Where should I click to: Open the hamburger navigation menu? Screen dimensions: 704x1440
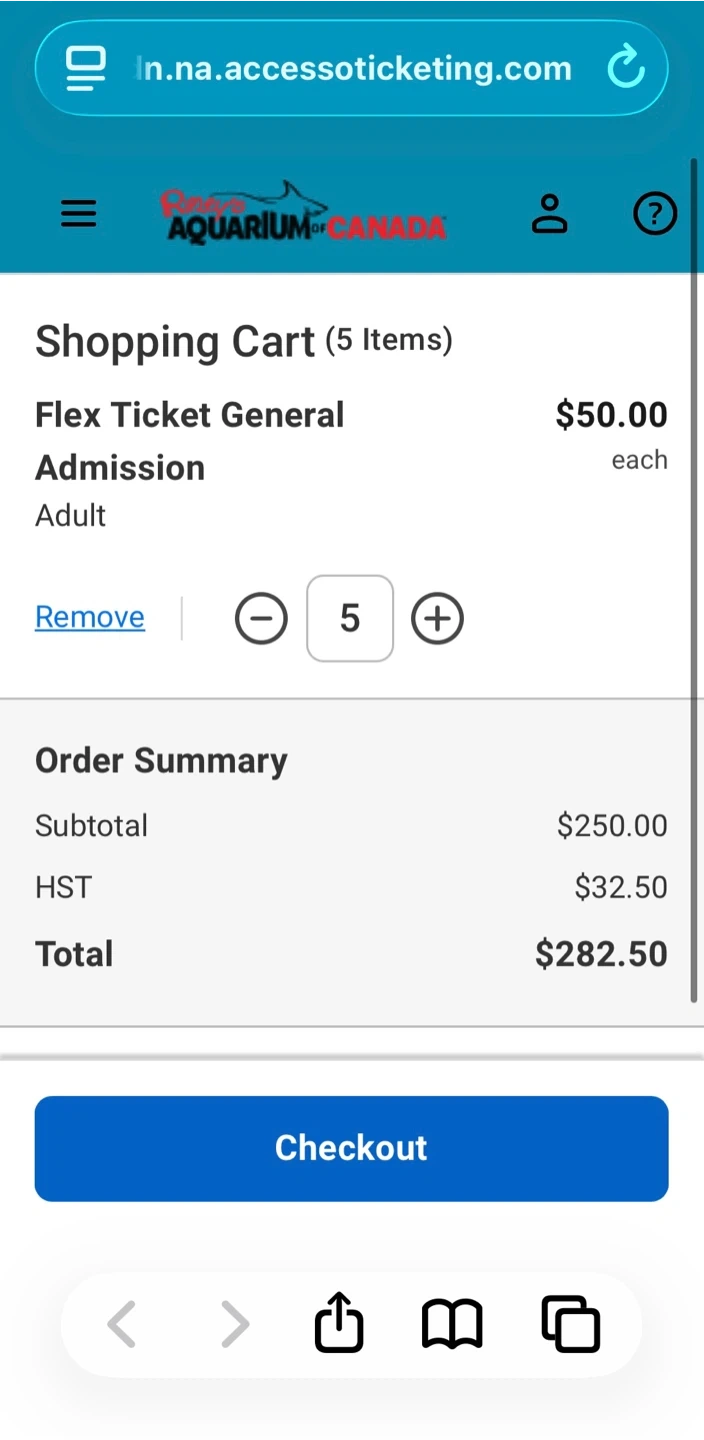coord(79,214)
